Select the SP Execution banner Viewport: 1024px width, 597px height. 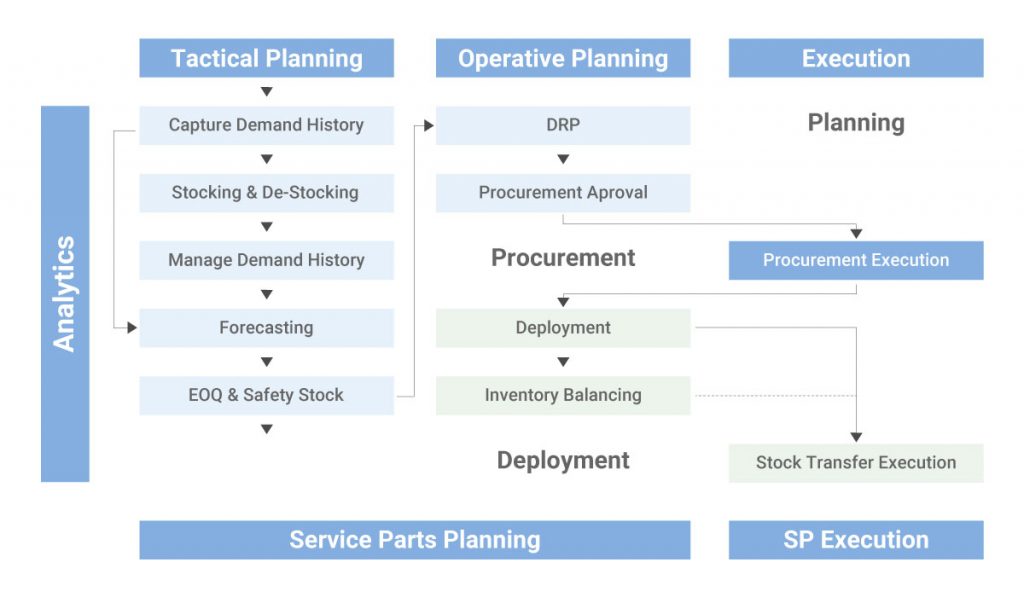(856, 540)
